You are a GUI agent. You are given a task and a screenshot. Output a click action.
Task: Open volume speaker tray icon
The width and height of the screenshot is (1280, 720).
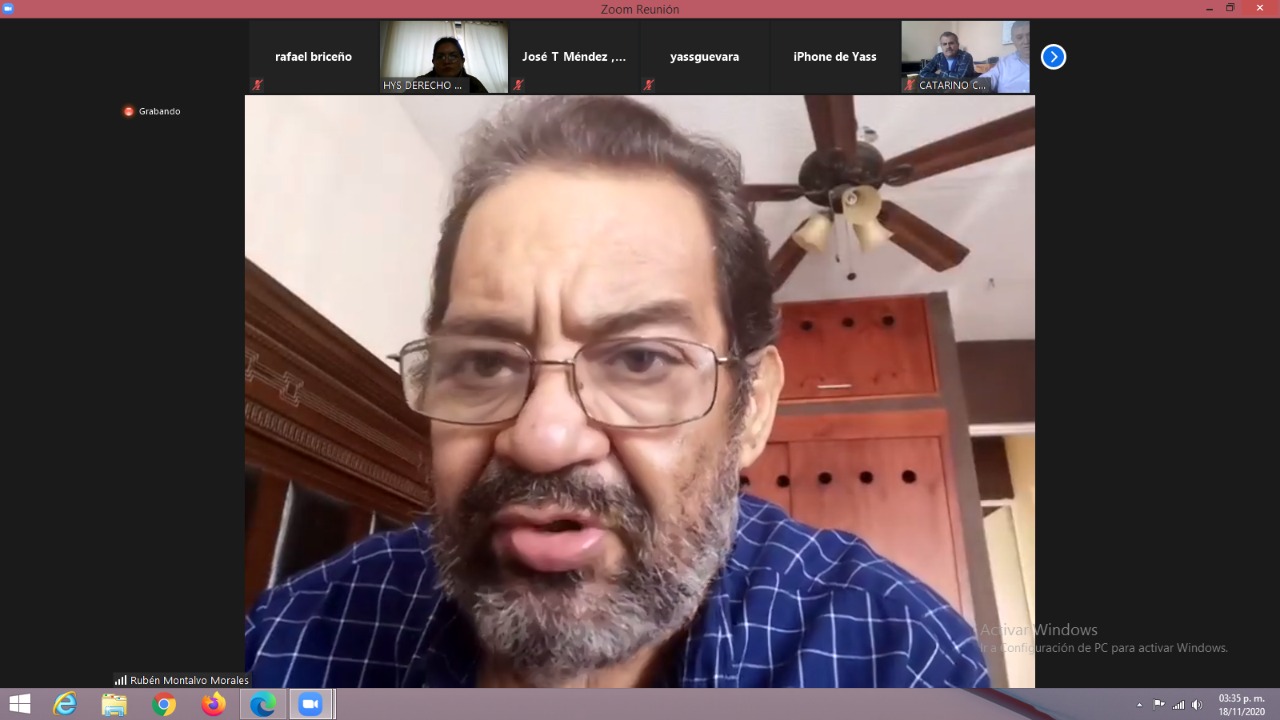[1197, 705]
